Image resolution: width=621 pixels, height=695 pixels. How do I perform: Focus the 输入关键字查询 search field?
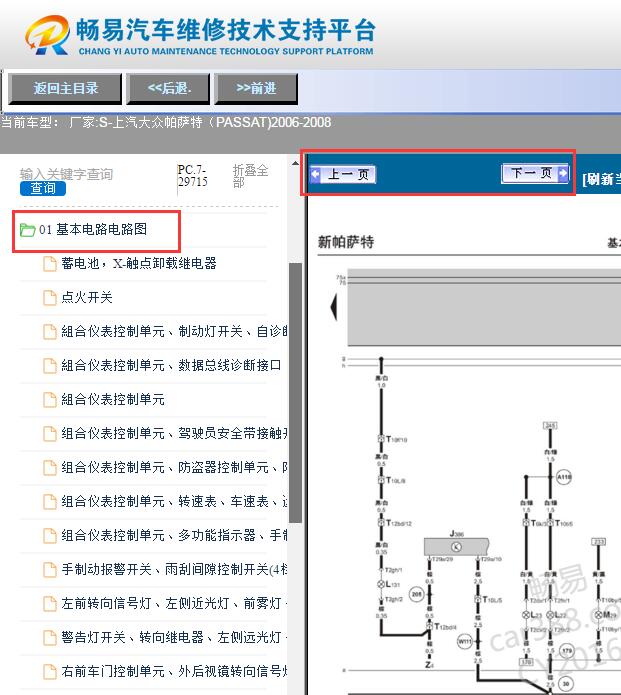[x=66, y=174]
